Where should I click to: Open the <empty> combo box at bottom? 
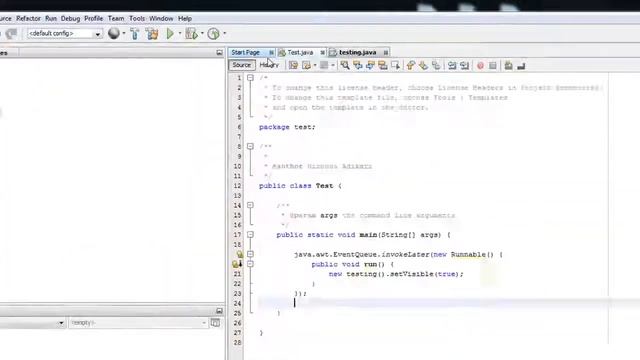pos(138,322)
